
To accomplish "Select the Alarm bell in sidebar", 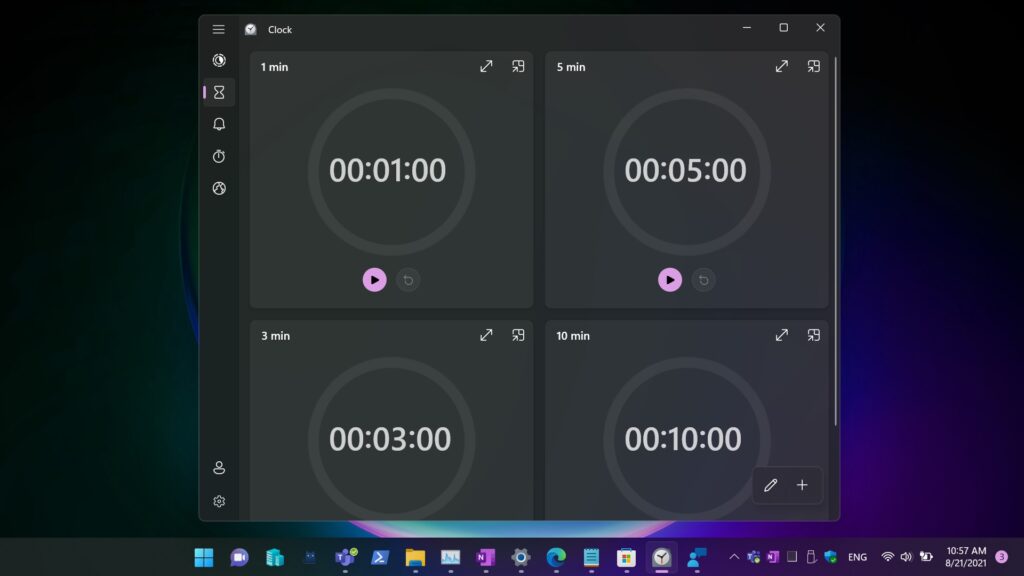I will (219, 124).
